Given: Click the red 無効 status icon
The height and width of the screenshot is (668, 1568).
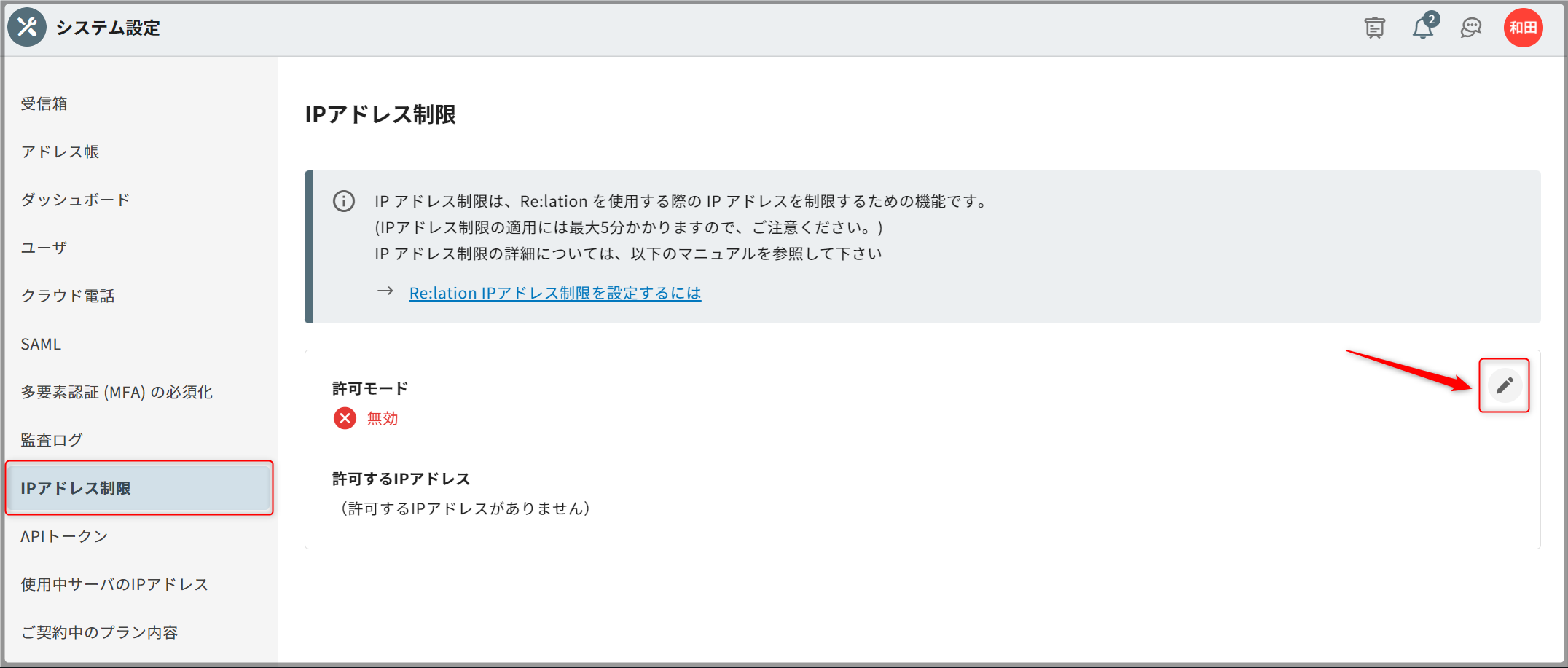Looking at the screenshot, I should 345,418.
